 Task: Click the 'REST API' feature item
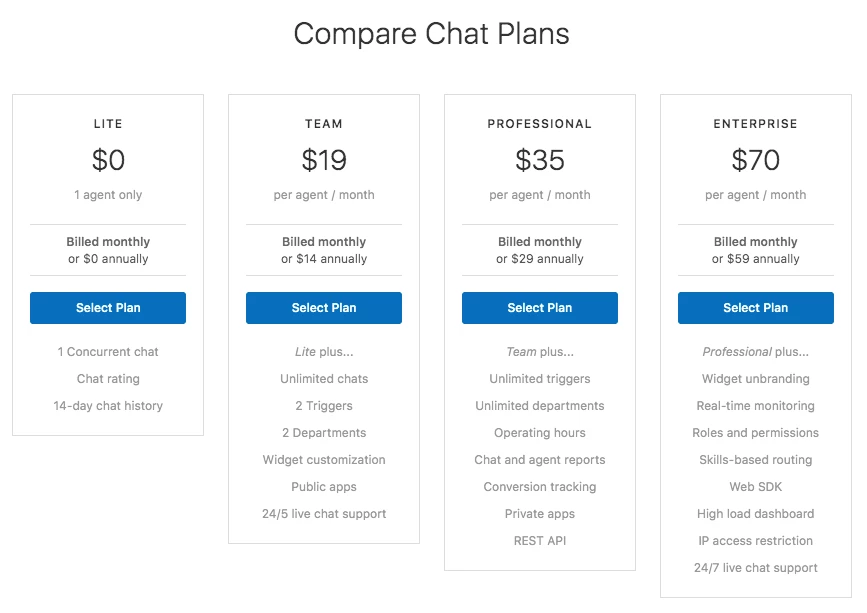pos(540,541)
